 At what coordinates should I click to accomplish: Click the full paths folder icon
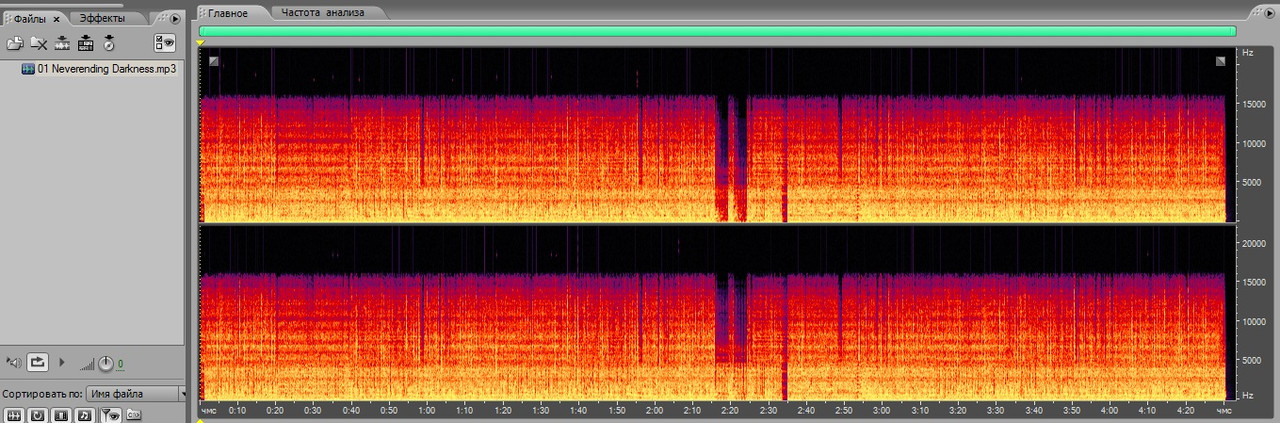(133, 415)
